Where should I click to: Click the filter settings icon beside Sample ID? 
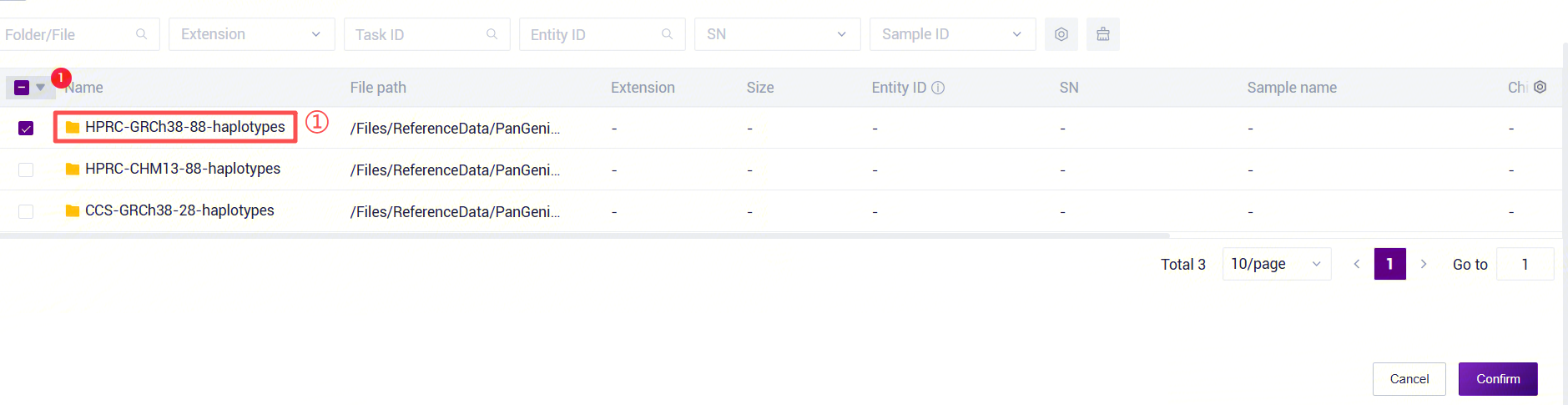(x=1061, y=34)
